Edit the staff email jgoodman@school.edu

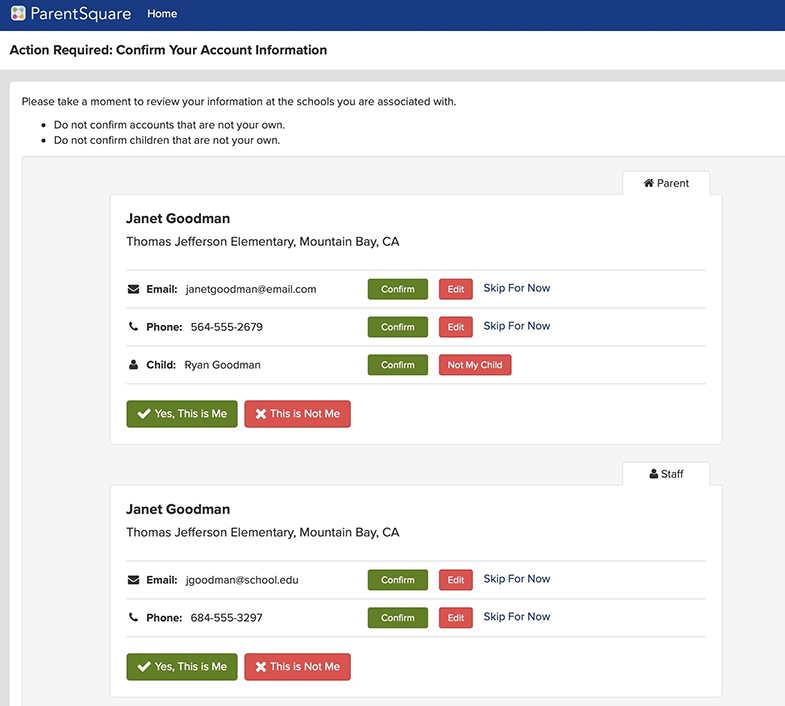456,580
